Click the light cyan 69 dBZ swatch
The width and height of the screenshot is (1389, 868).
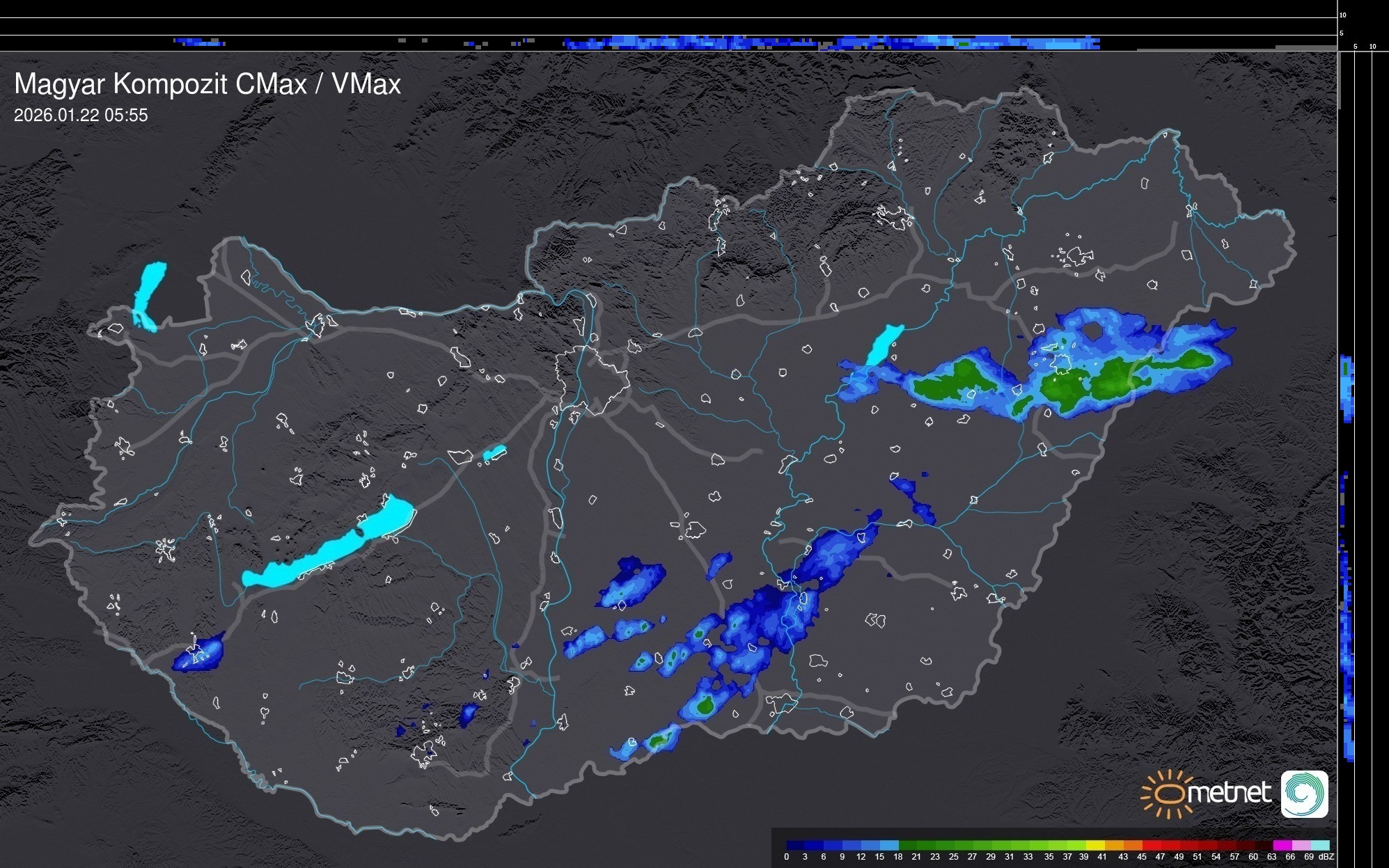coord(1319,845)
